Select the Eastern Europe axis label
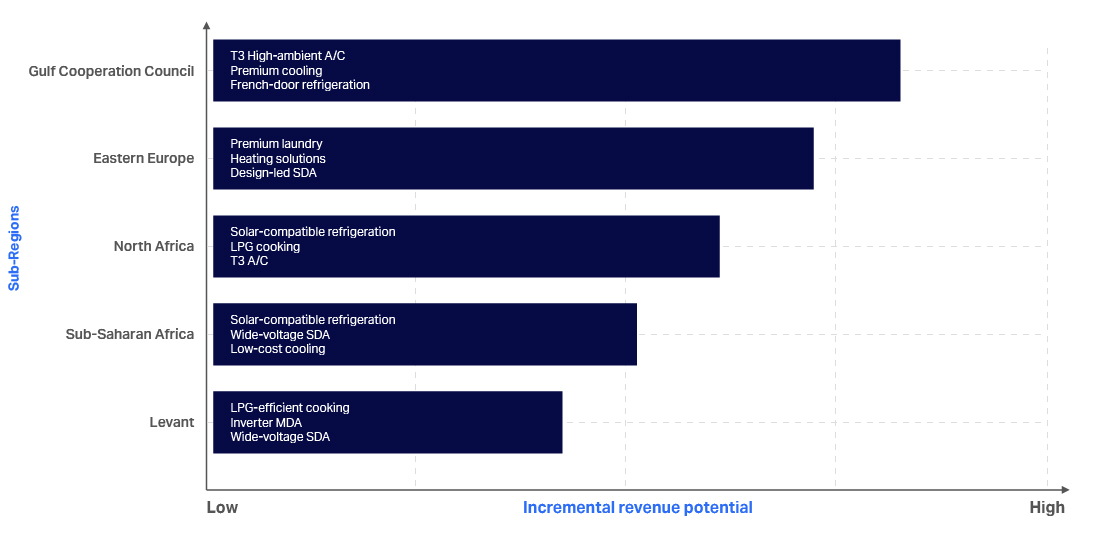The width and height of the screenshot is (1105, 541). coord(143,158)
